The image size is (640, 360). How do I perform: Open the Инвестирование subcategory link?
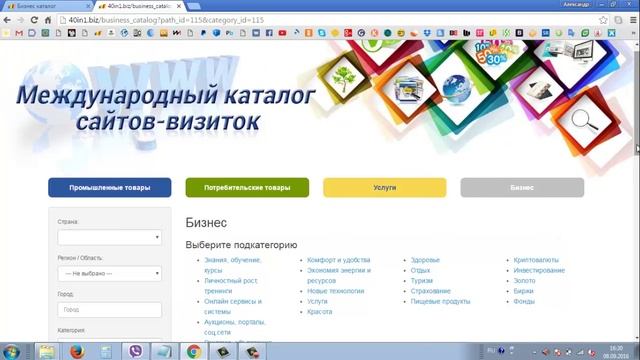click(539, 270)
